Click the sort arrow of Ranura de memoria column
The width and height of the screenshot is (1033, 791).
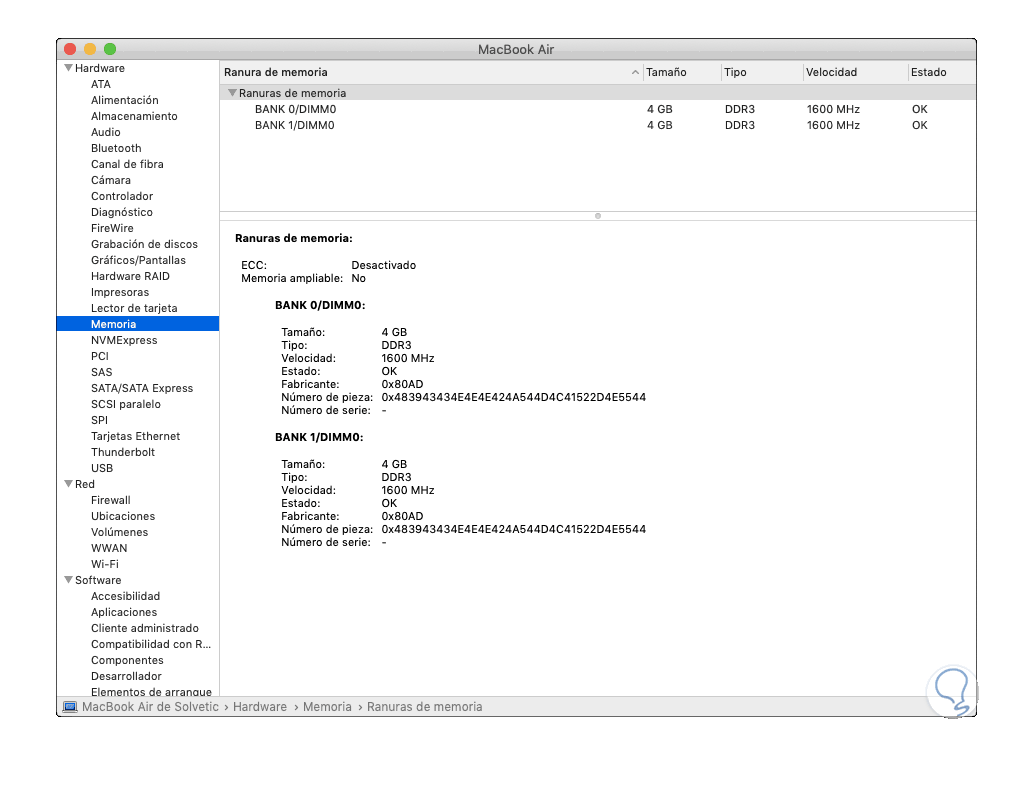point(635,72)
